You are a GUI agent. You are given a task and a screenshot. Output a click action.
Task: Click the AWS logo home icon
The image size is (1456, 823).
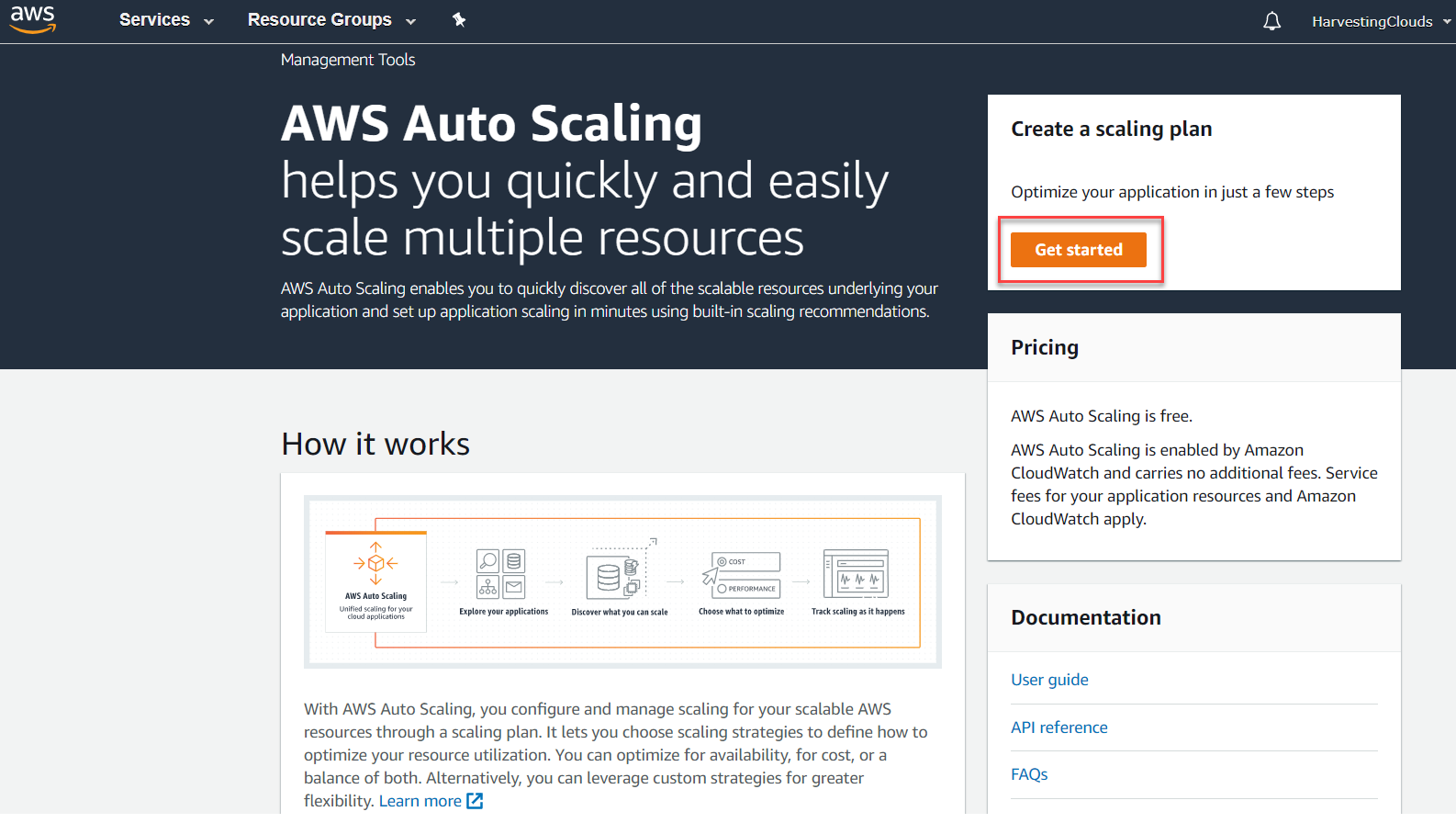pos(33,19)
